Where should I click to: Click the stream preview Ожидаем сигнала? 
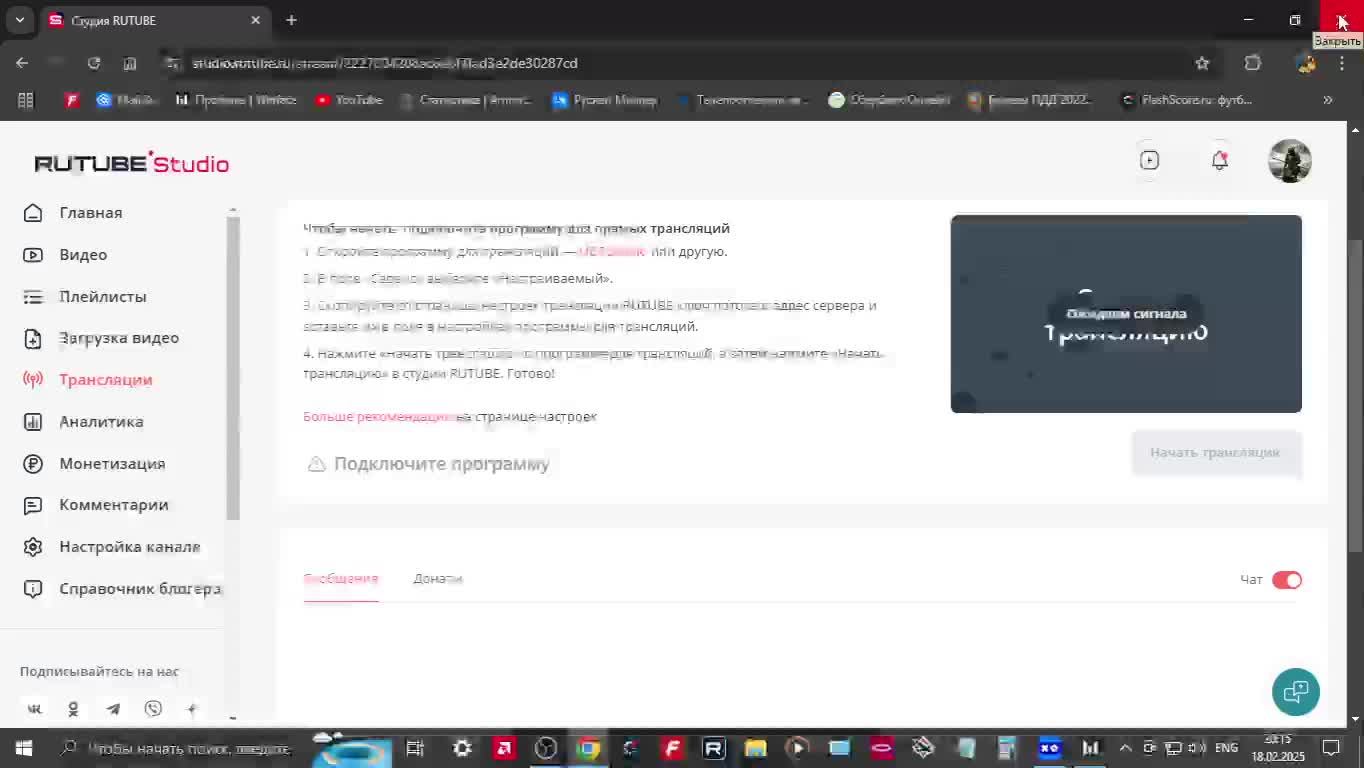pos(1126,314)
